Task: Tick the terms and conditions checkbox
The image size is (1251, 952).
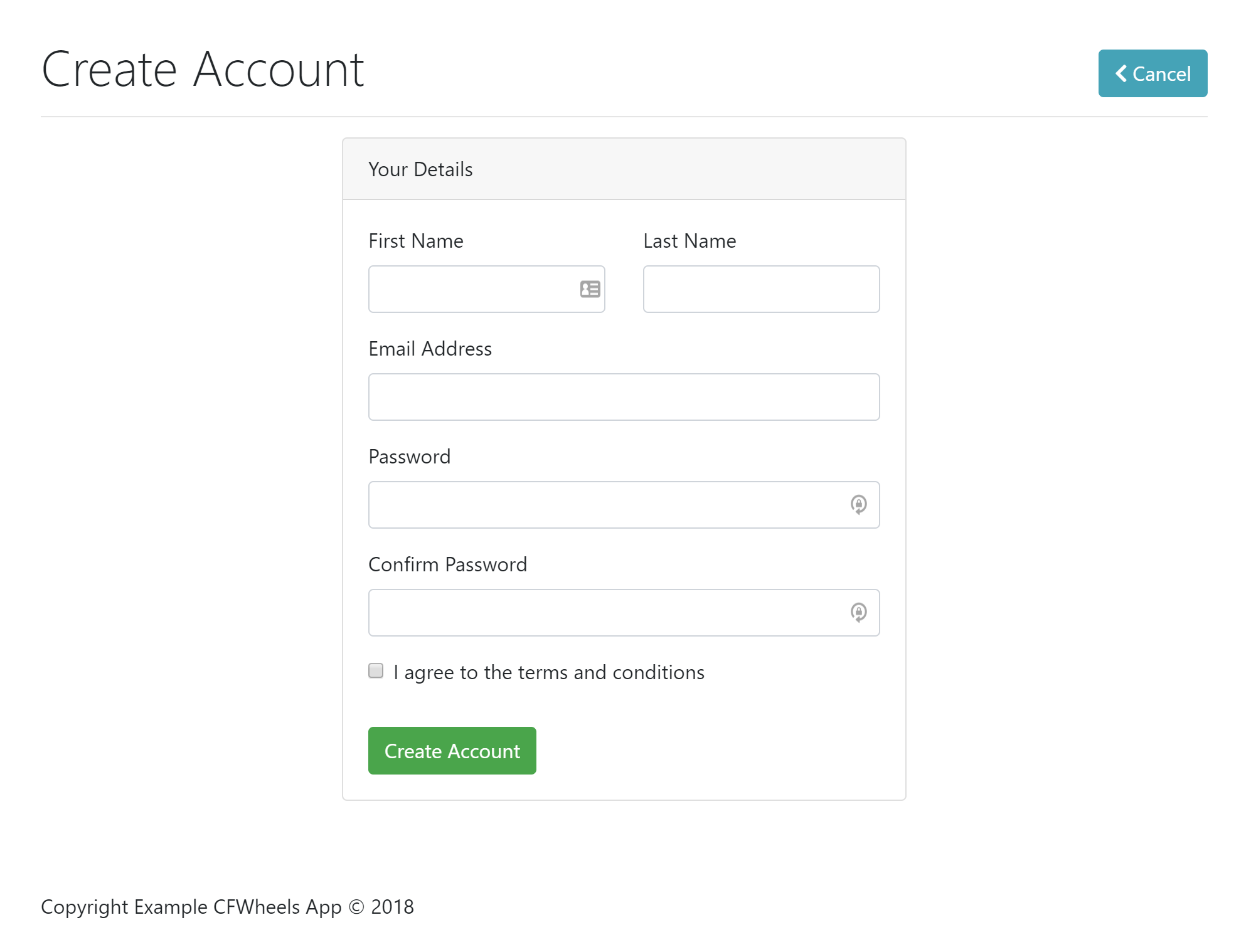Action: point(376,671)
